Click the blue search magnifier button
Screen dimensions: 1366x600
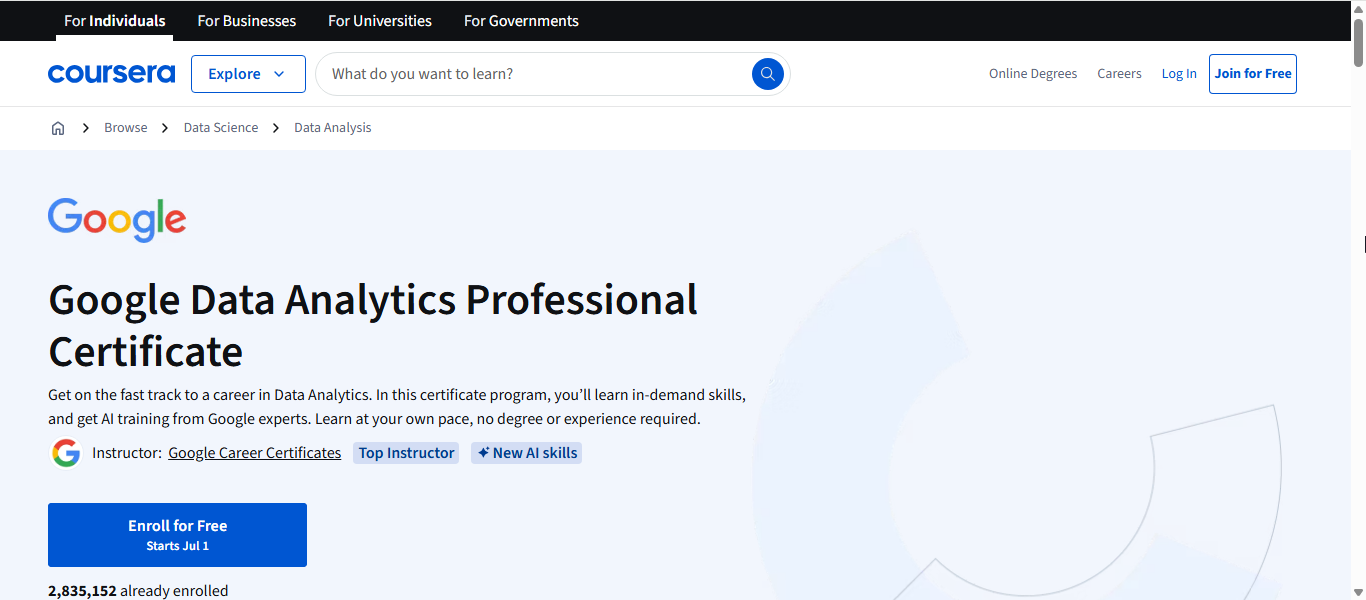click(x=768, y=74)
